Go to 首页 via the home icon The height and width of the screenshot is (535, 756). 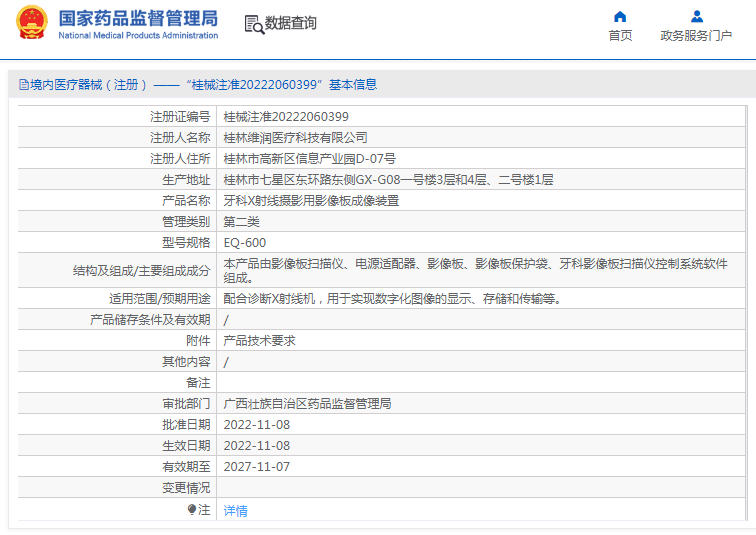620,17
